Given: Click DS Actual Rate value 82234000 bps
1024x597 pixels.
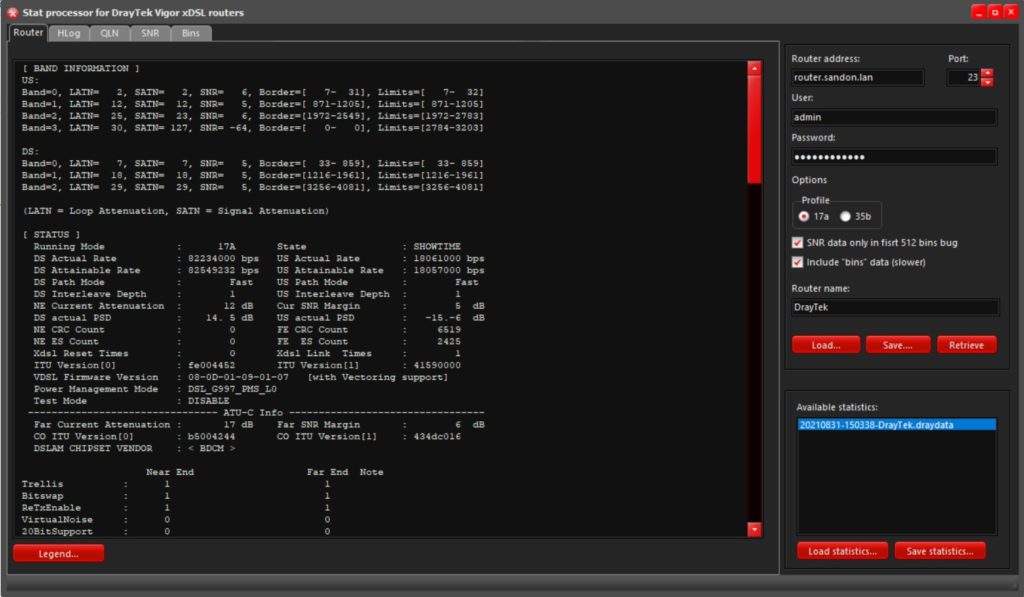Looking at the screenshot, I should [223, 258].
